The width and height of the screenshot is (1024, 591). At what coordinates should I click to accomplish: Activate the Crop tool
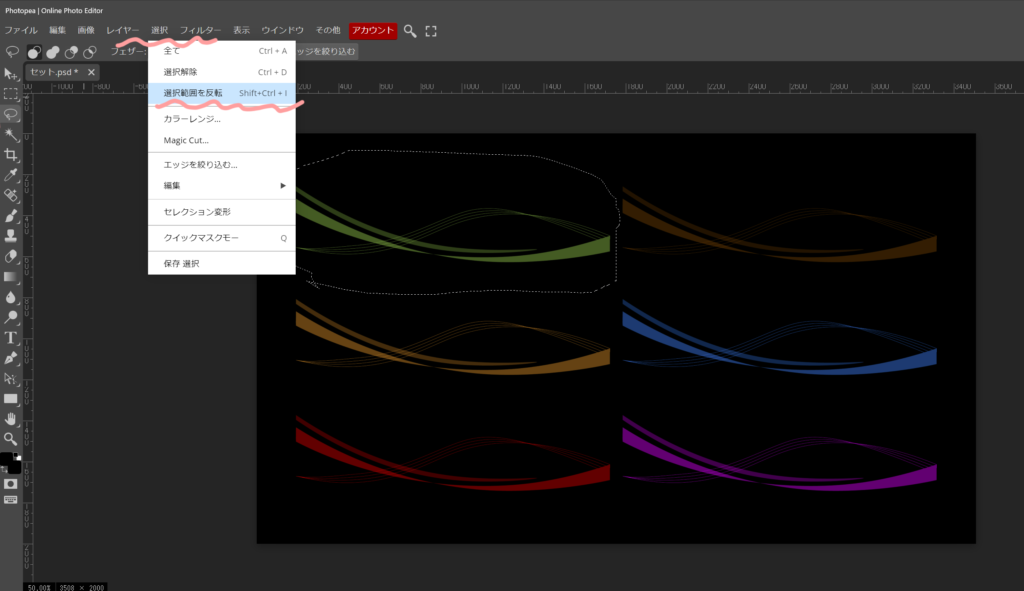(11, 155)
